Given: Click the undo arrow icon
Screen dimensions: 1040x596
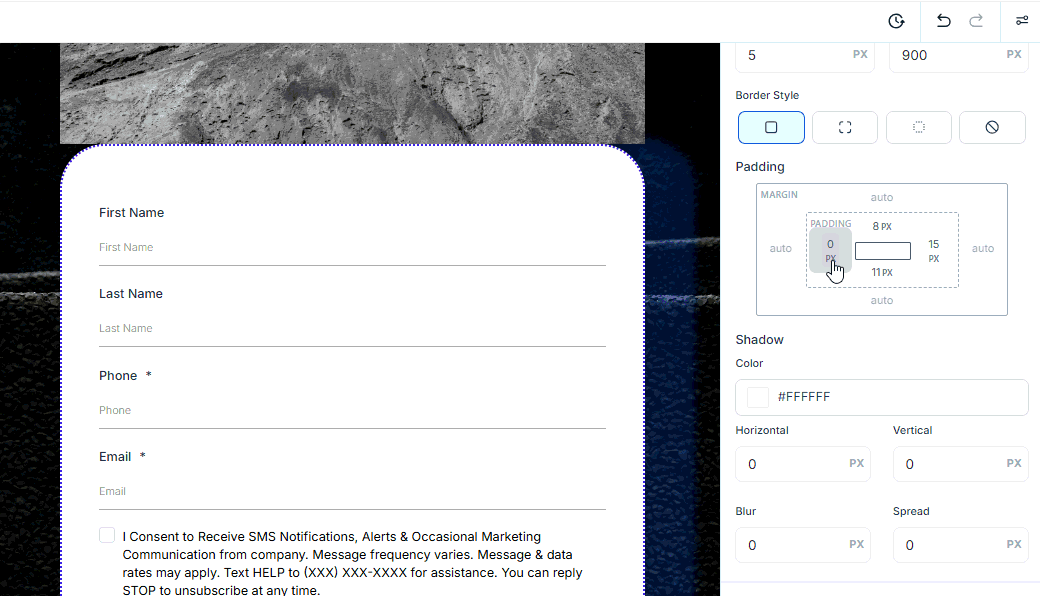Looking at the screenshot, I should point(943,21).
